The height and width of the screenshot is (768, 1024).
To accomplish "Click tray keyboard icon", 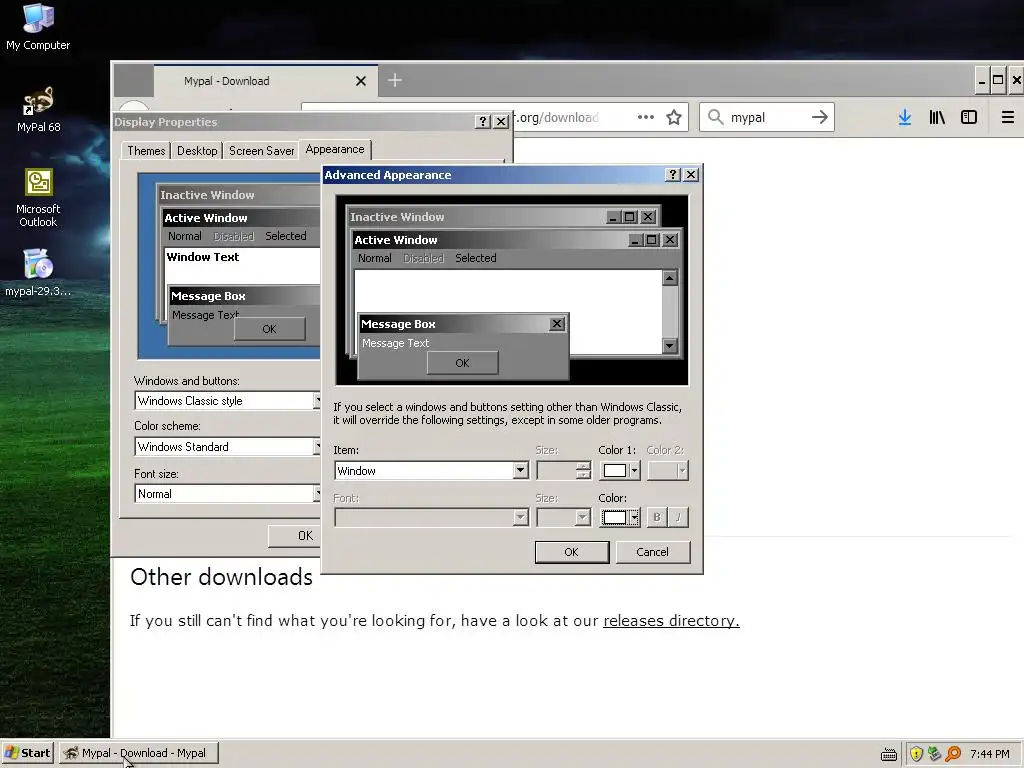I will 889,754.
